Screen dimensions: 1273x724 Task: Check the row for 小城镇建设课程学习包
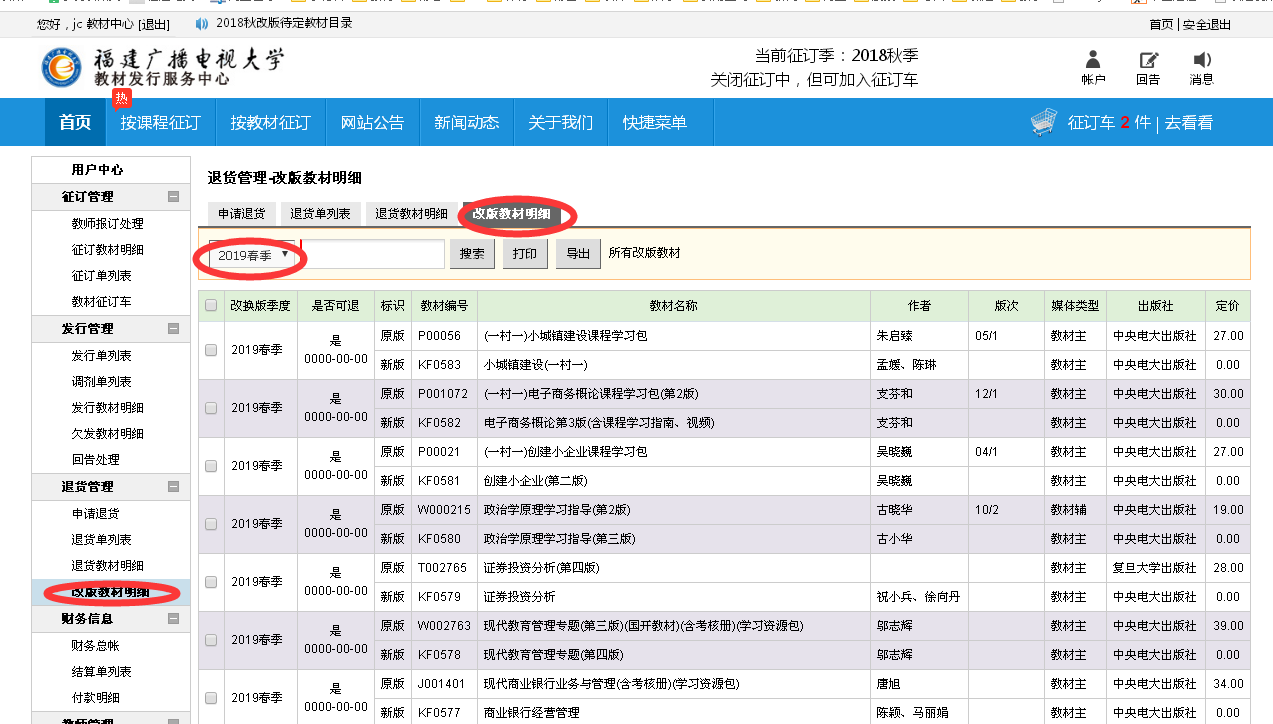pos(211,350)
